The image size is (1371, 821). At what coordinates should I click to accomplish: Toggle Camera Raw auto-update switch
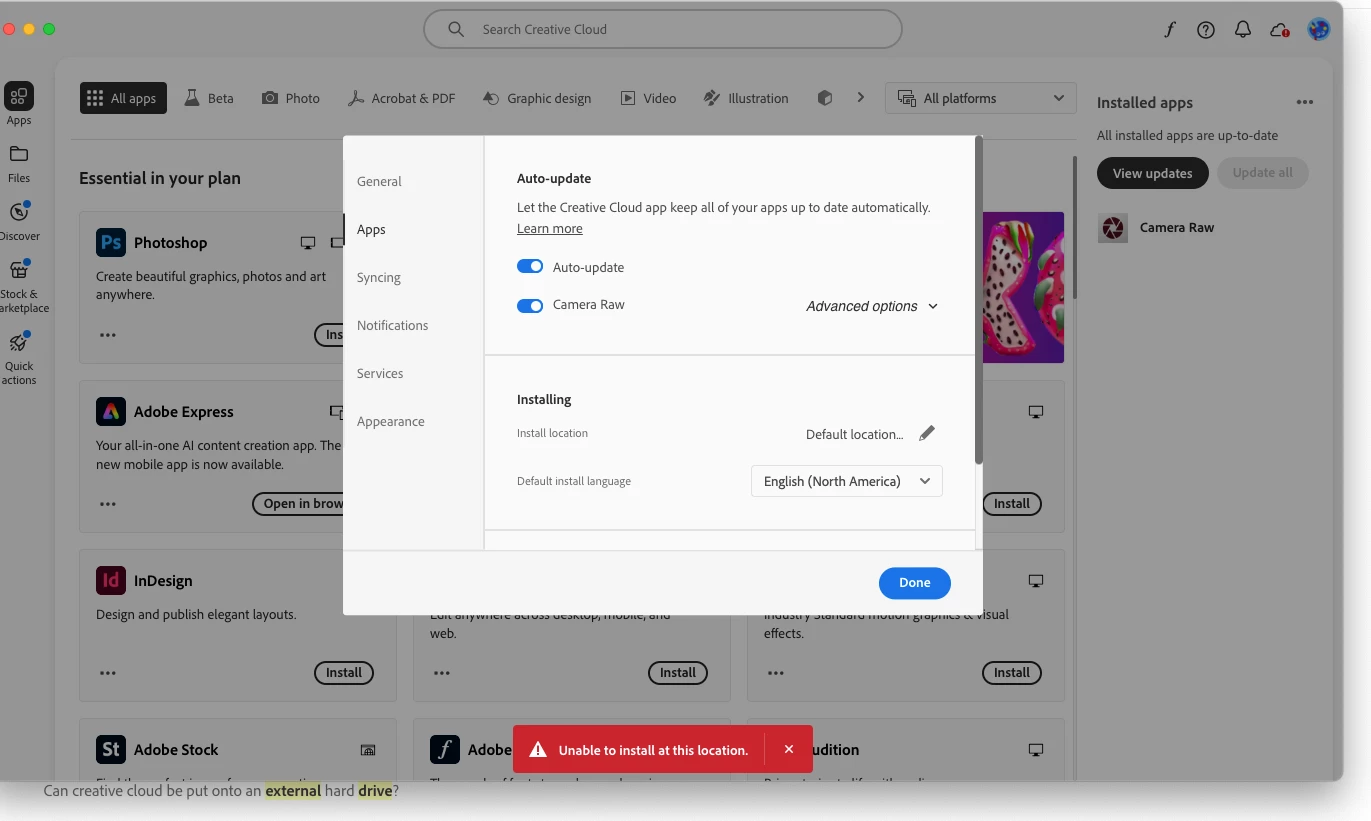pos(530,305)
